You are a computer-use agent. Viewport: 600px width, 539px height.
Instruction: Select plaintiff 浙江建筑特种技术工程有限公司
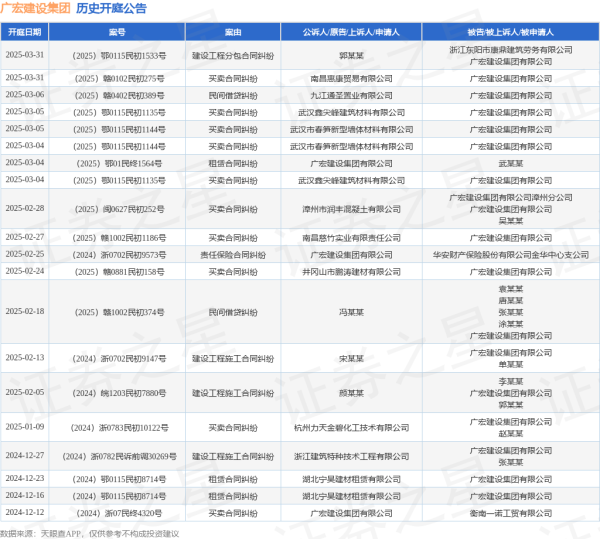351,457
